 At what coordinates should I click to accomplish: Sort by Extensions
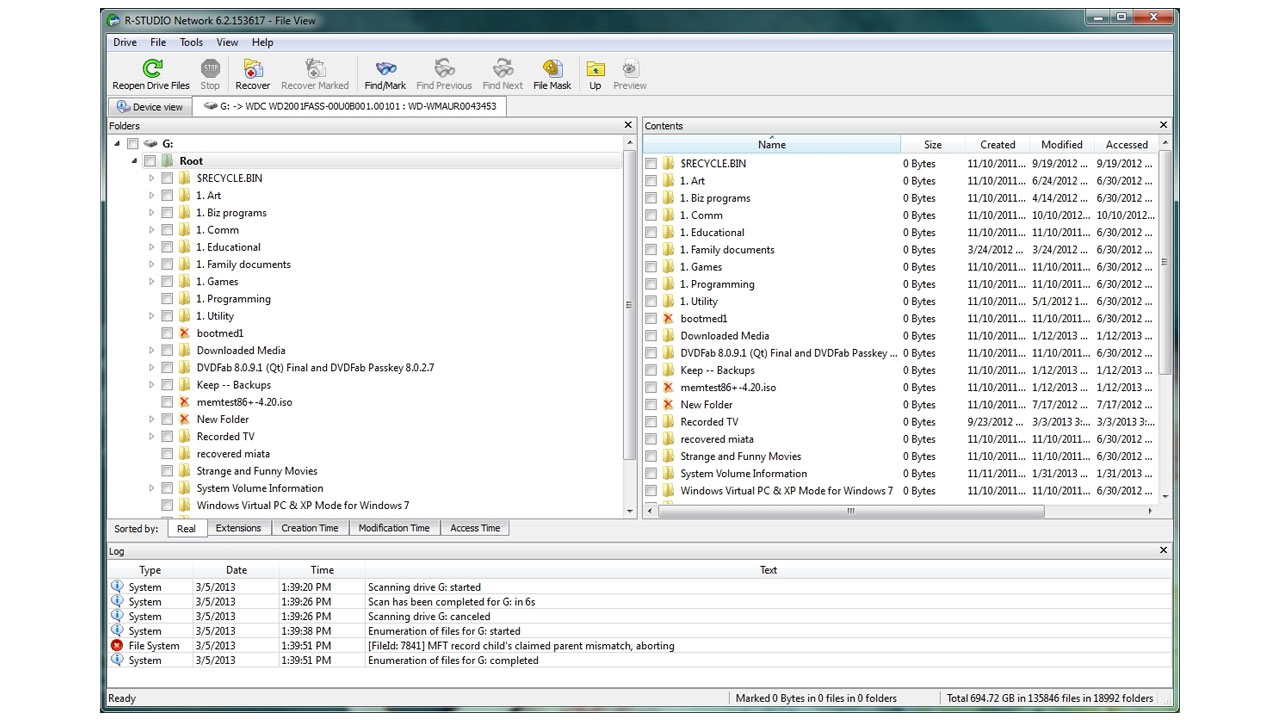[238, 528]
